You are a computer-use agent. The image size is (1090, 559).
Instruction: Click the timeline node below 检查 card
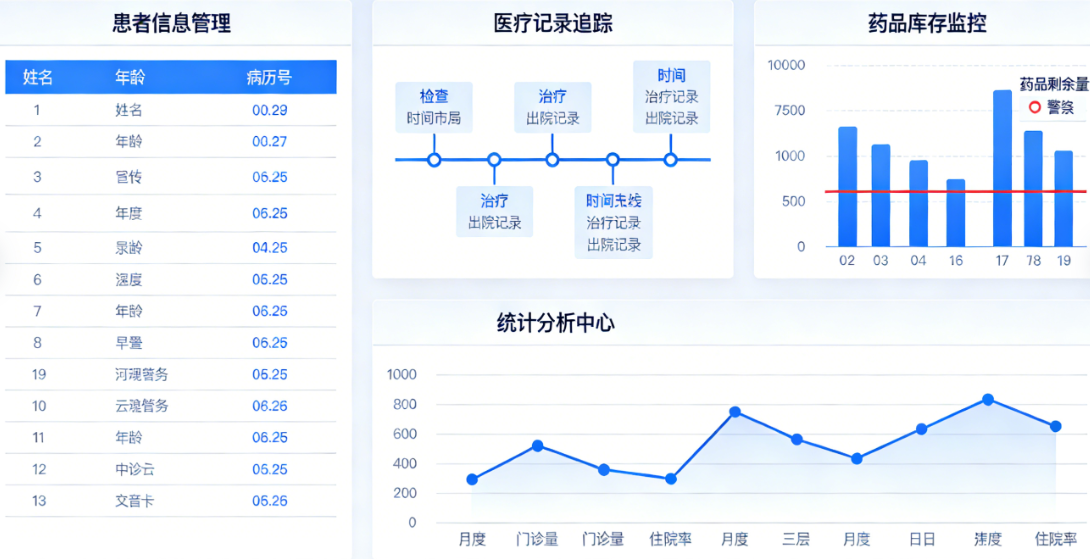click(x=434, y=160)
